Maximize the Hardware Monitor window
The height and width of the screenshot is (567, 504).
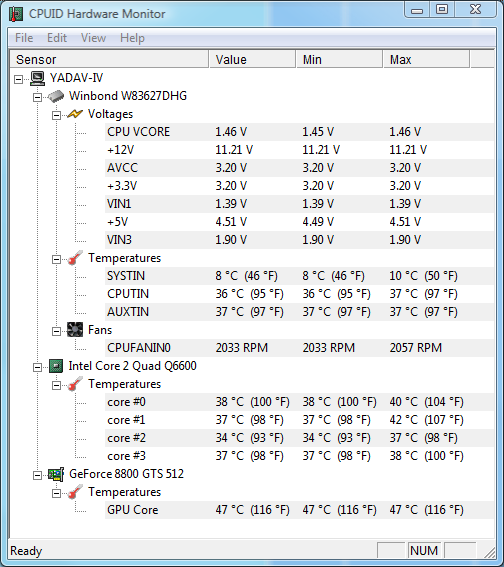[x=442, y=10]
